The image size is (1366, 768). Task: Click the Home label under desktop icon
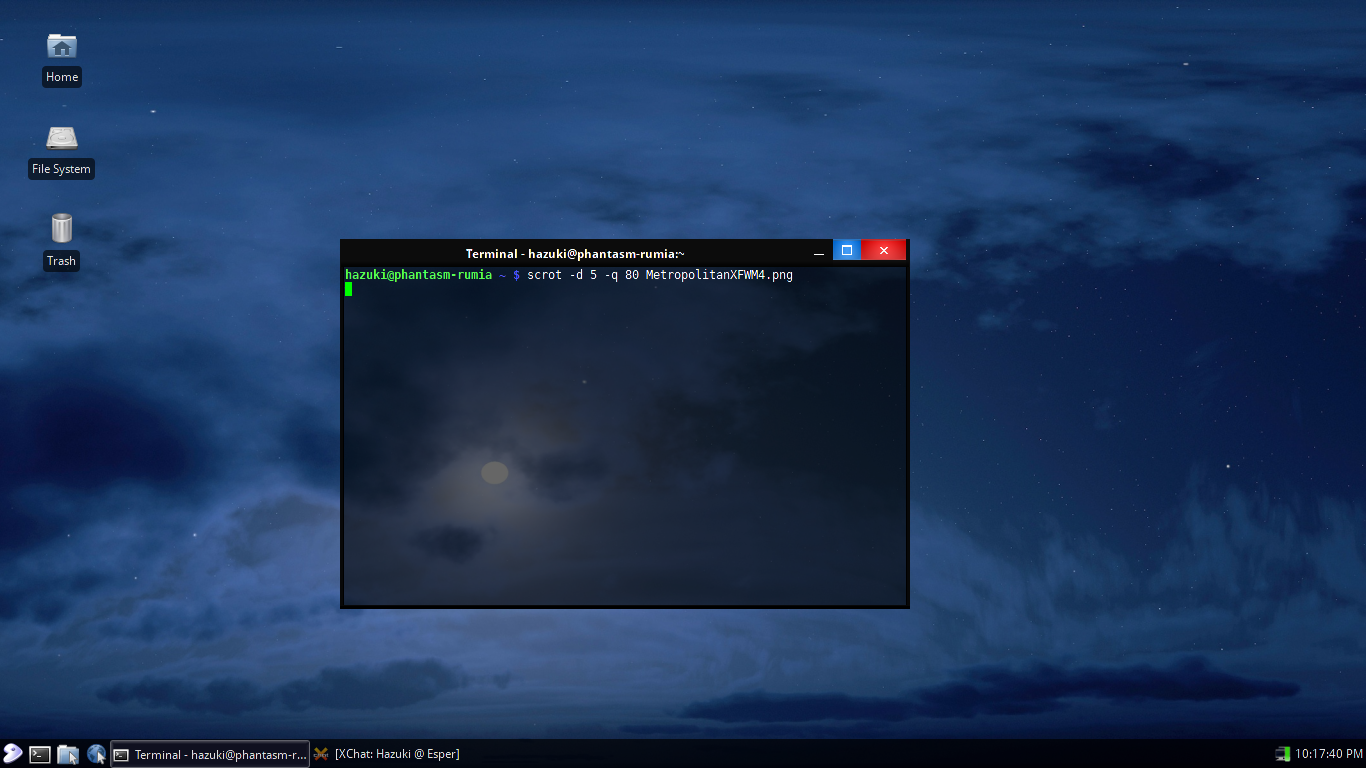coord(62,77)
